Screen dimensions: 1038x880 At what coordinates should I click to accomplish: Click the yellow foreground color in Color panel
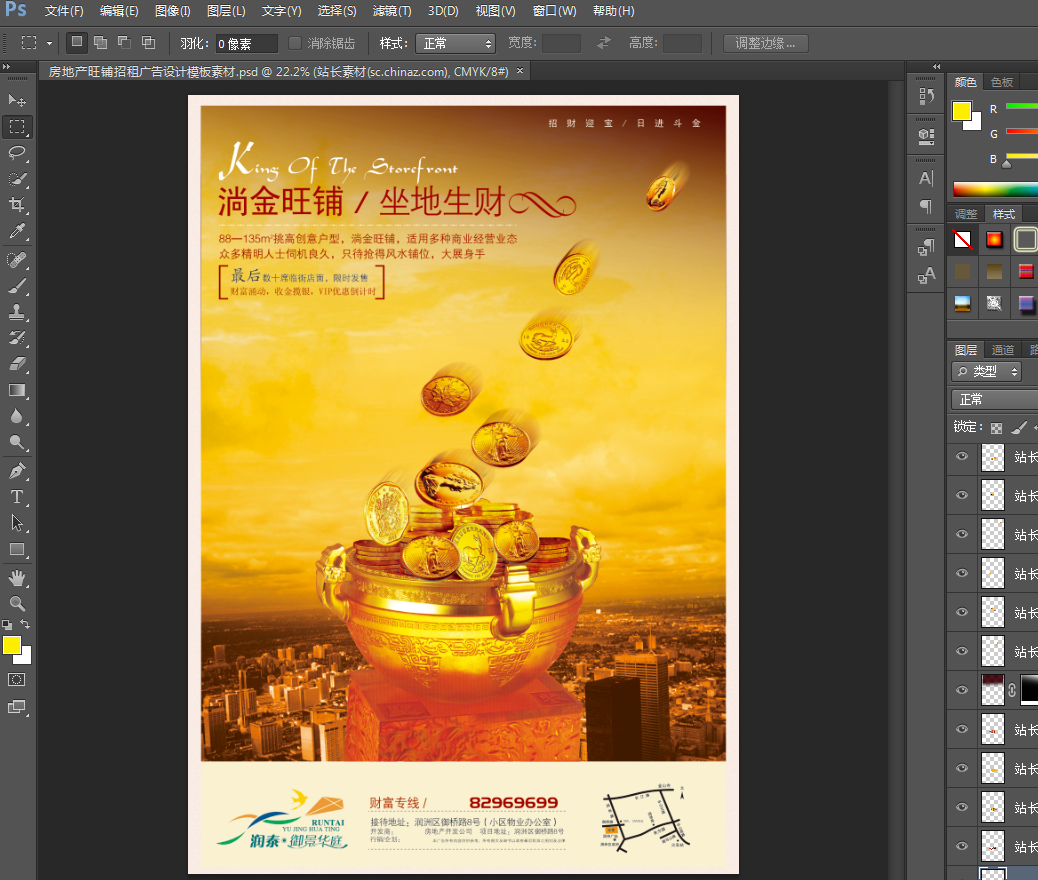(961, 111)
